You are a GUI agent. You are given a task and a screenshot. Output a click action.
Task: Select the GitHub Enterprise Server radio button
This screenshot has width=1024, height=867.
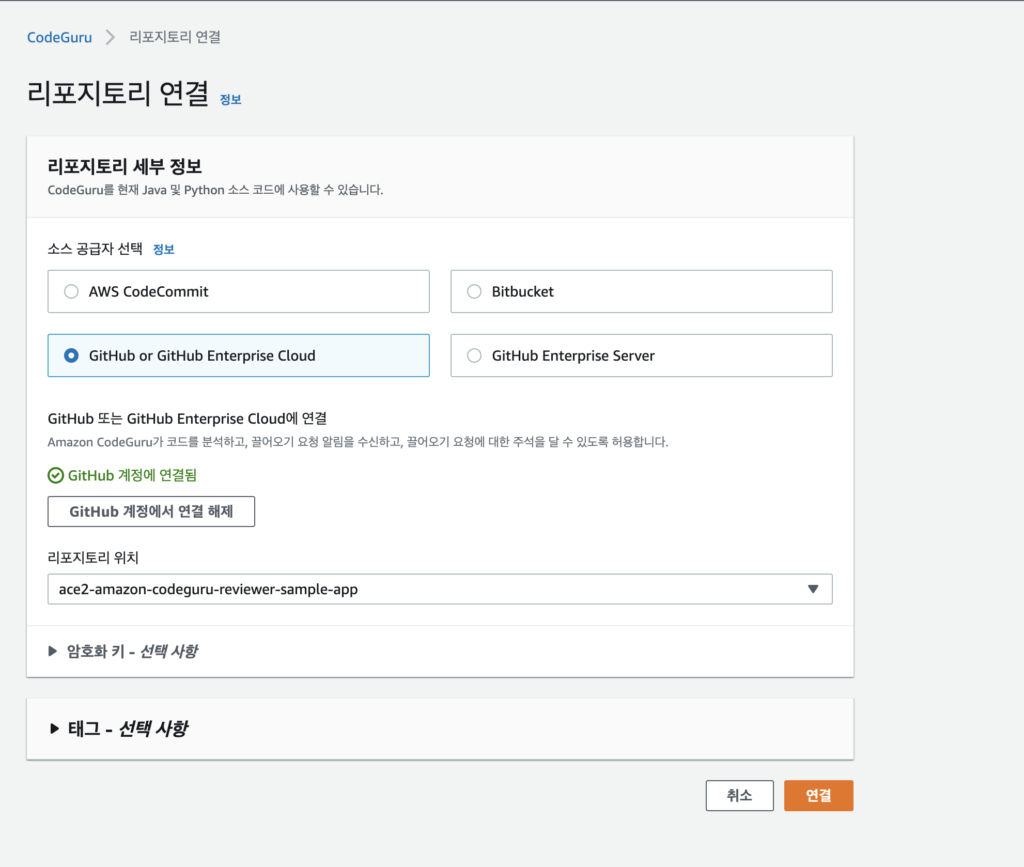pyautogui.click(x=474, y=355)
